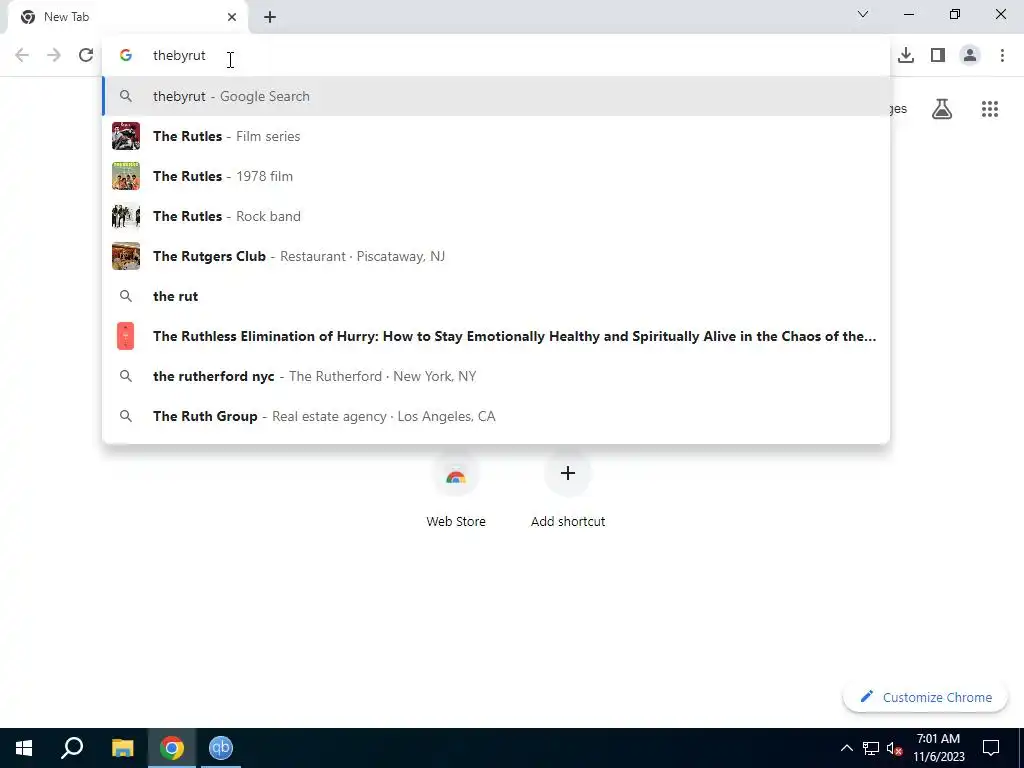Click the red book cover thumbnail
This screenshot has width=1024, height=768.
point(125,336)
